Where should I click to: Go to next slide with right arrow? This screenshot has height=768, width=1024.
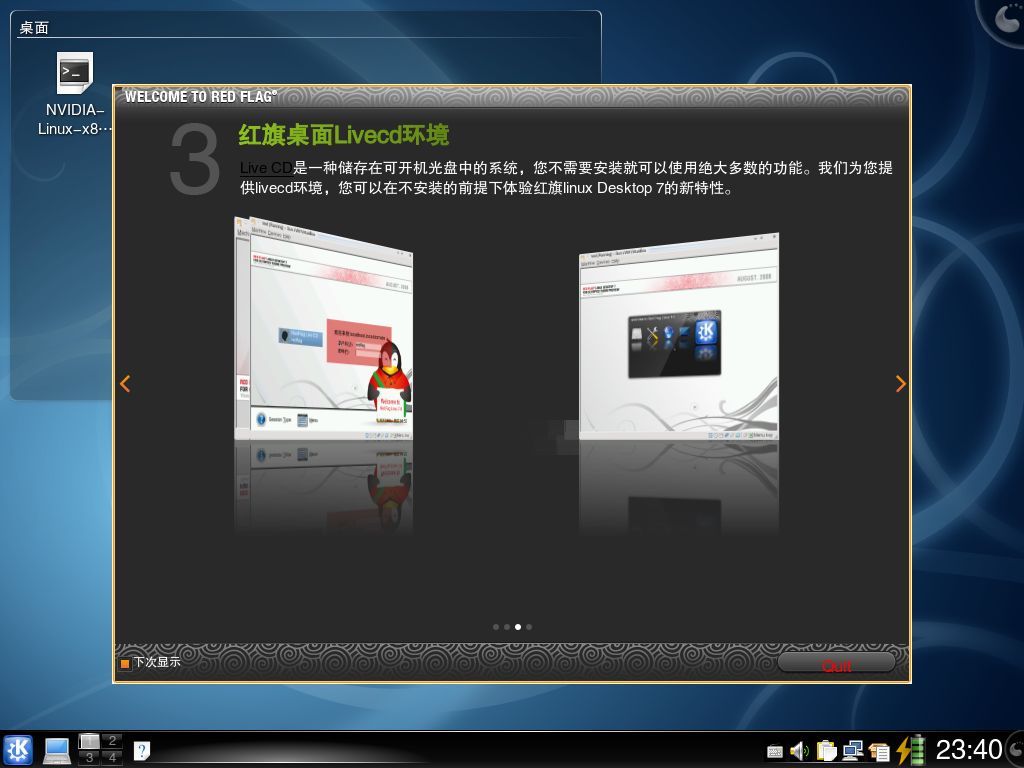[x=901, y=384]
